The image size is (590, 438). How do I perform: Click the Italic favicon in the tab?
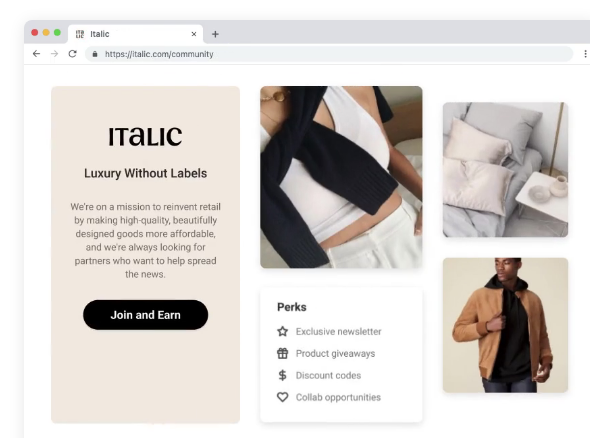(80, 34)
